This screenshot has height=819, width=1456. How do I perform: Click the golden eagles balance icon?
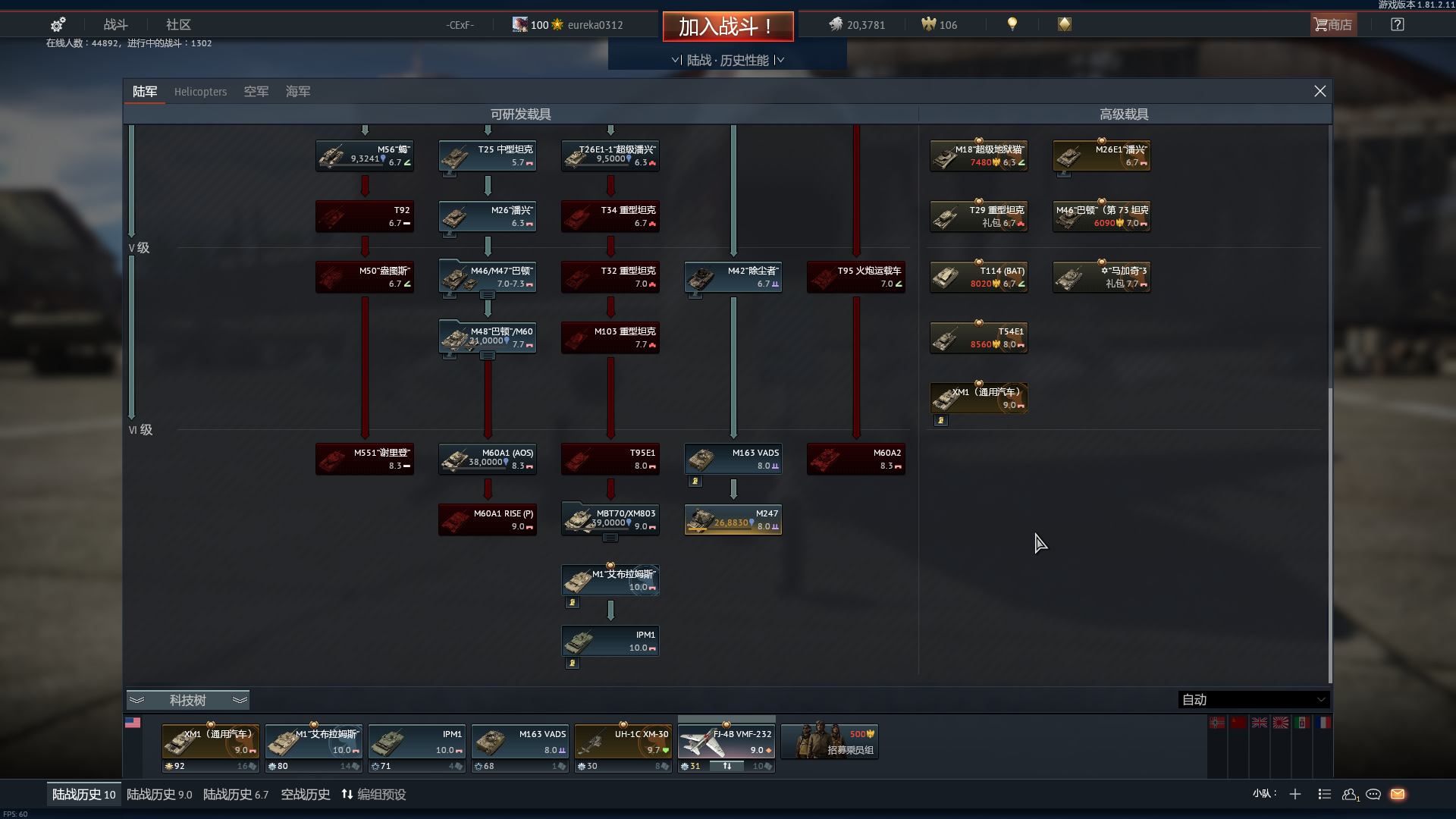(929, 24)
